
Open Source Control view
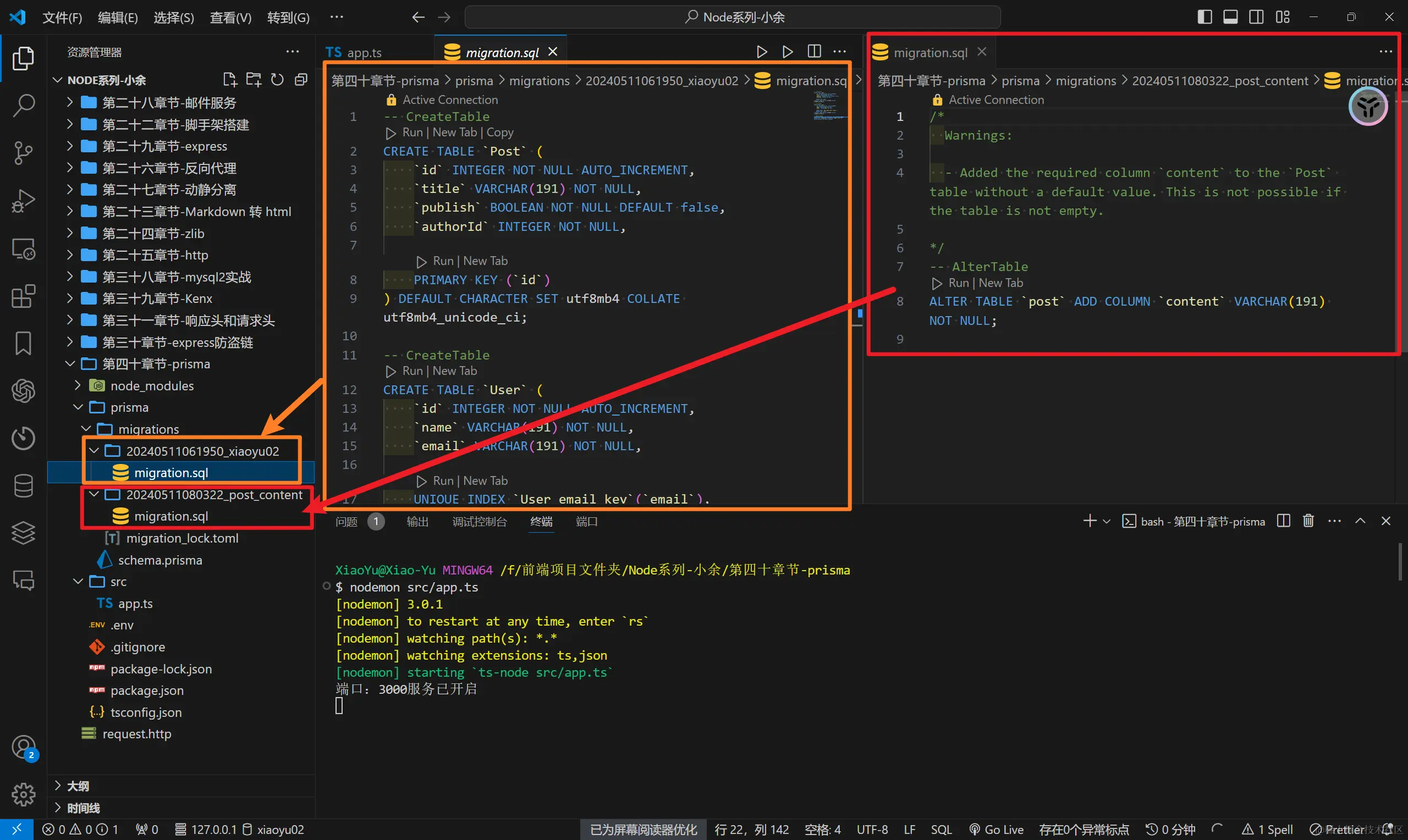23,153
